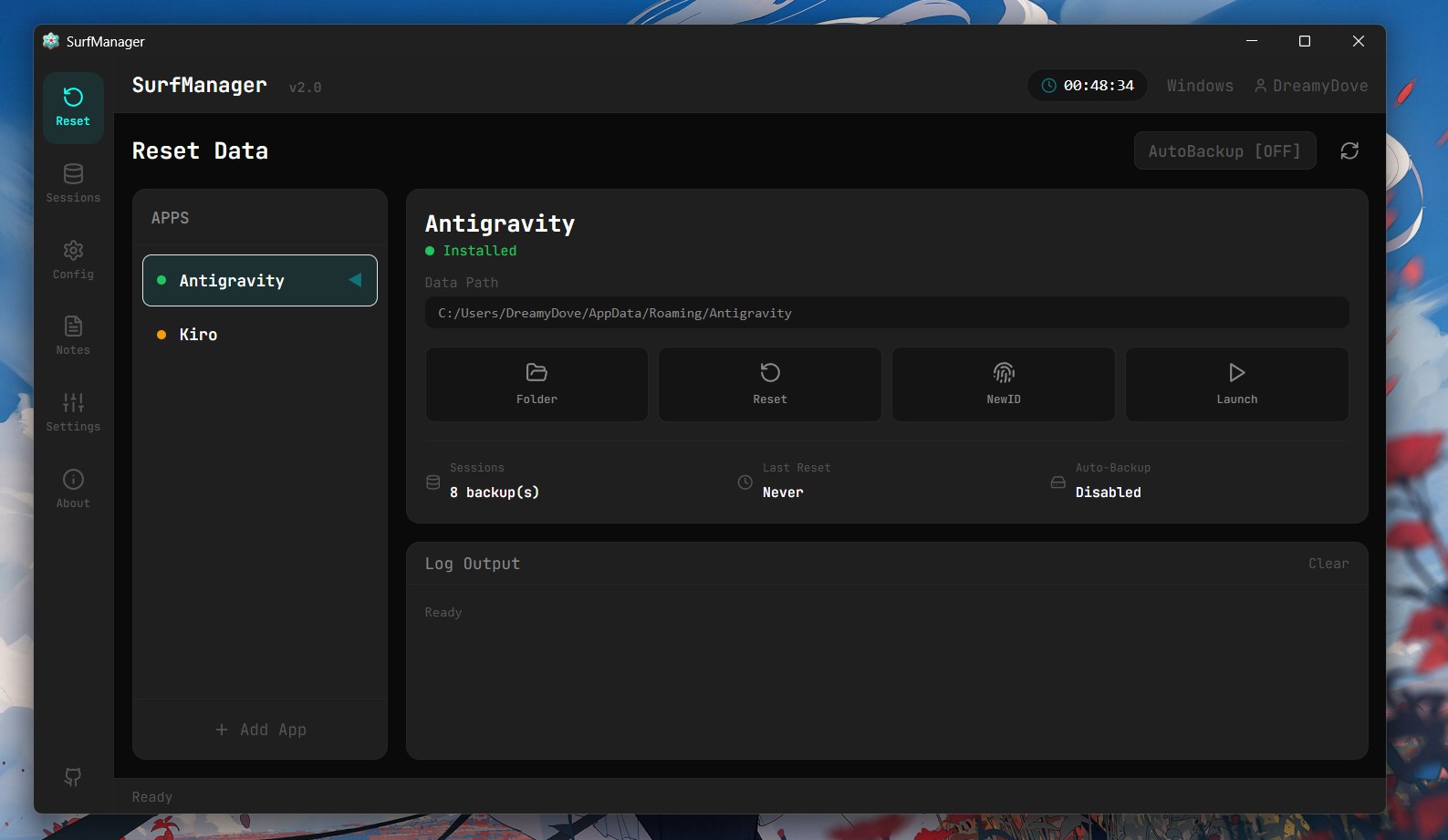
Task: Click the clock icon next to Last Reset
Action: 745,482
